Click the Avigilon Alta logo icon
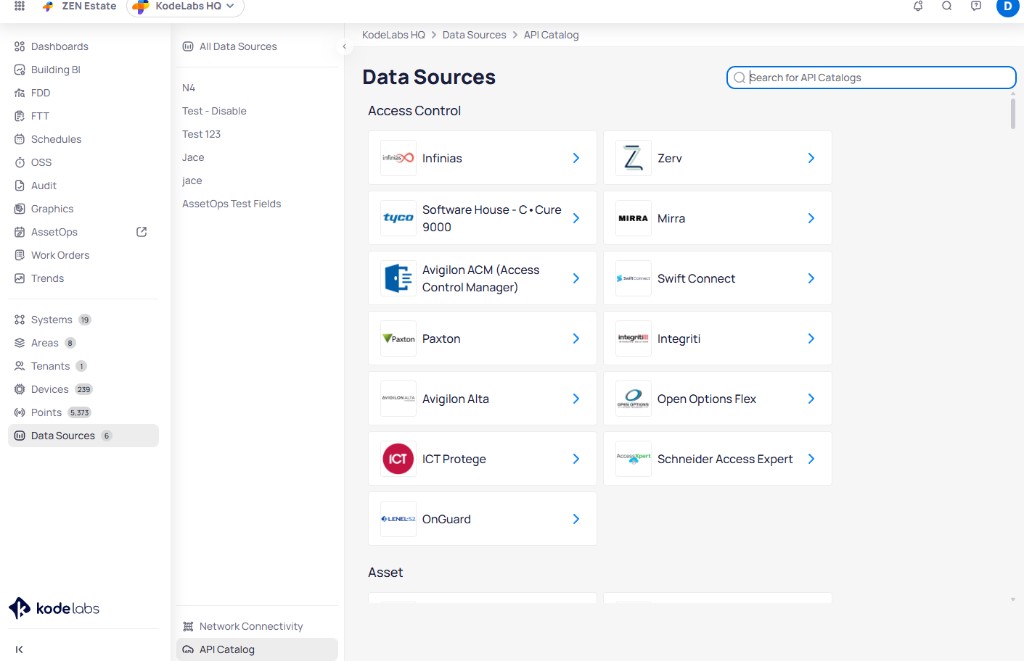Image resolution: width=1024 pixels, height=661 pixels. (398, 398)
